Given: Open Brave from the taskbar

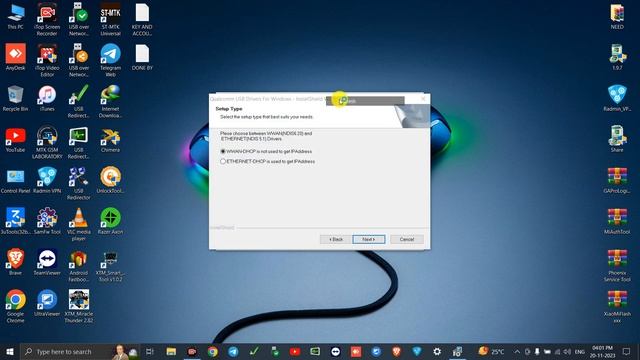Looking at the screenshot, I should click(396, 351).
